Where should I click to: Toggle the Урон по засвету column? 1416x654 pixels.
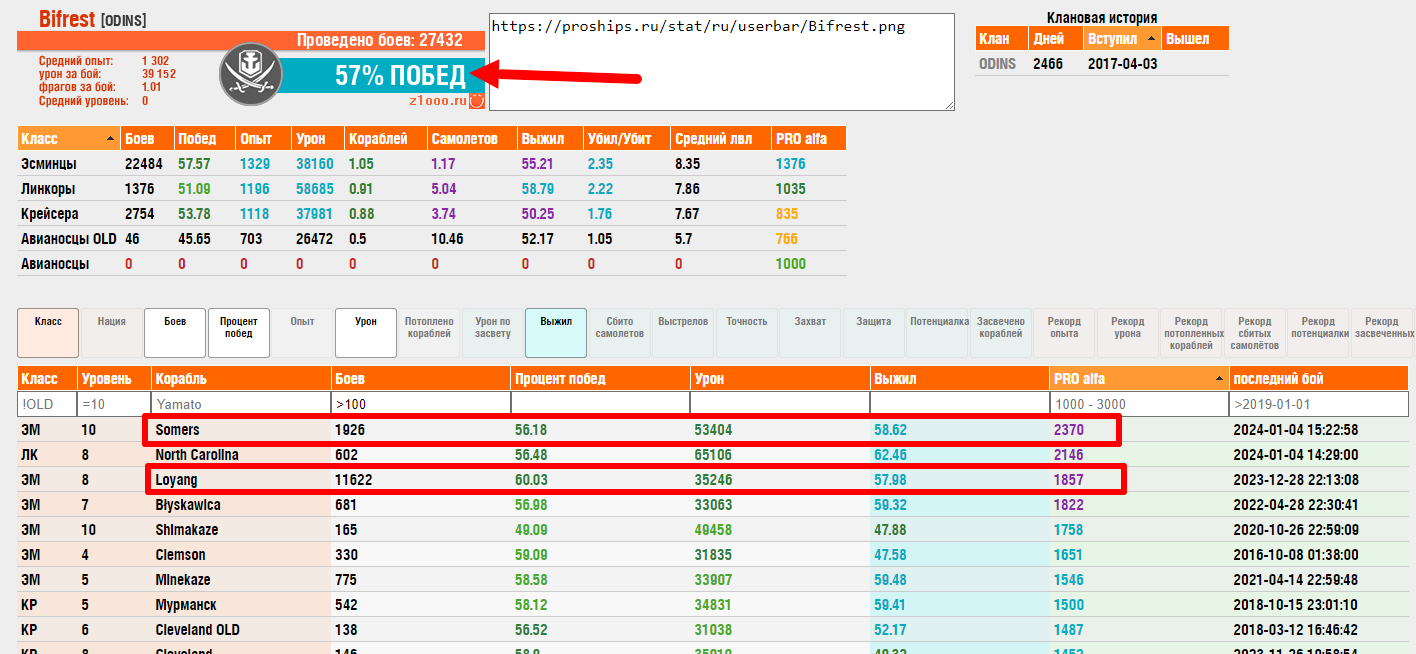[493, 333]
